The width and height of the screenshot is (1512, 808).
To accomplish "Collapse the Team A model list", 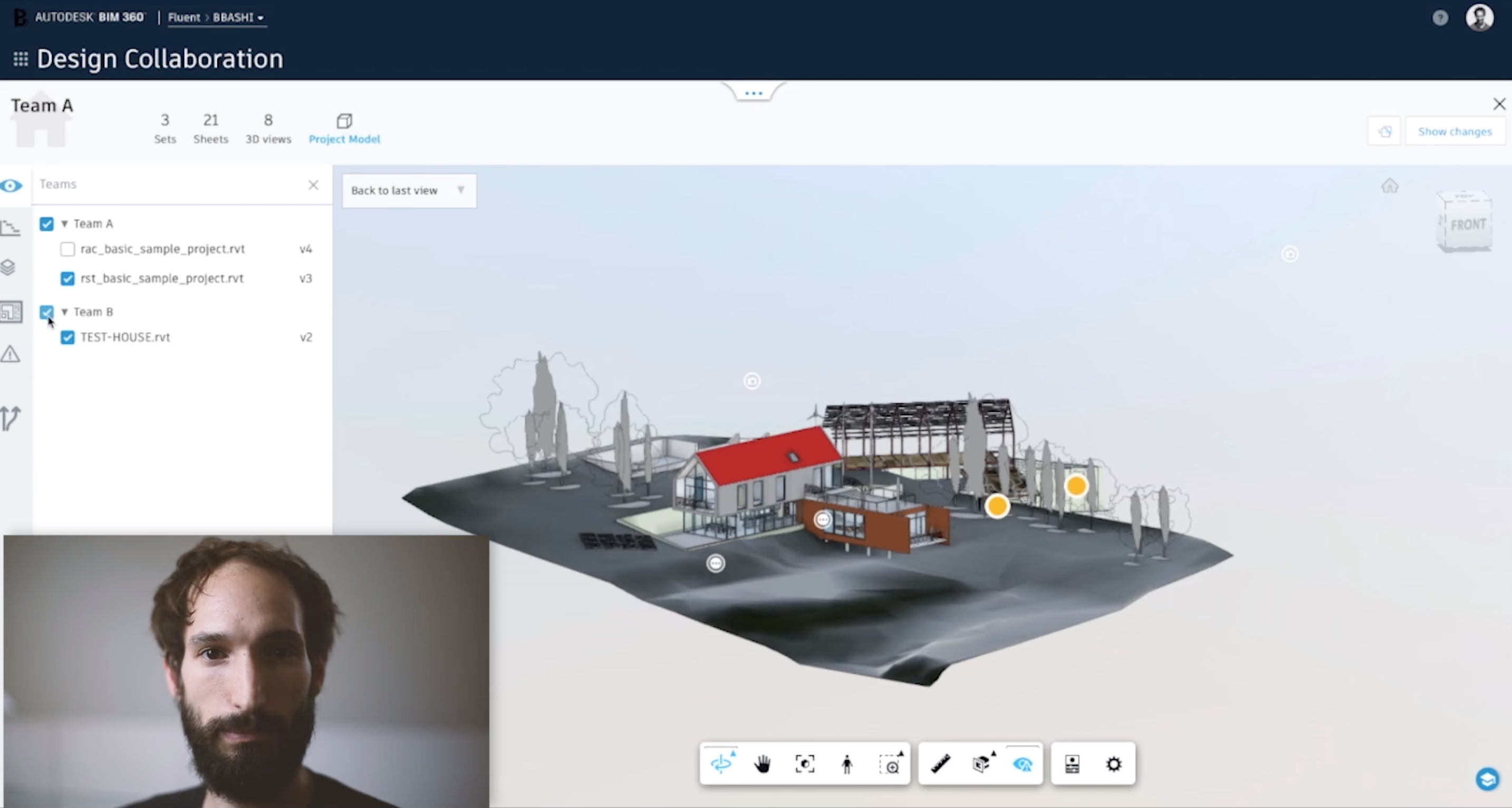I will (x=65, y=224).
